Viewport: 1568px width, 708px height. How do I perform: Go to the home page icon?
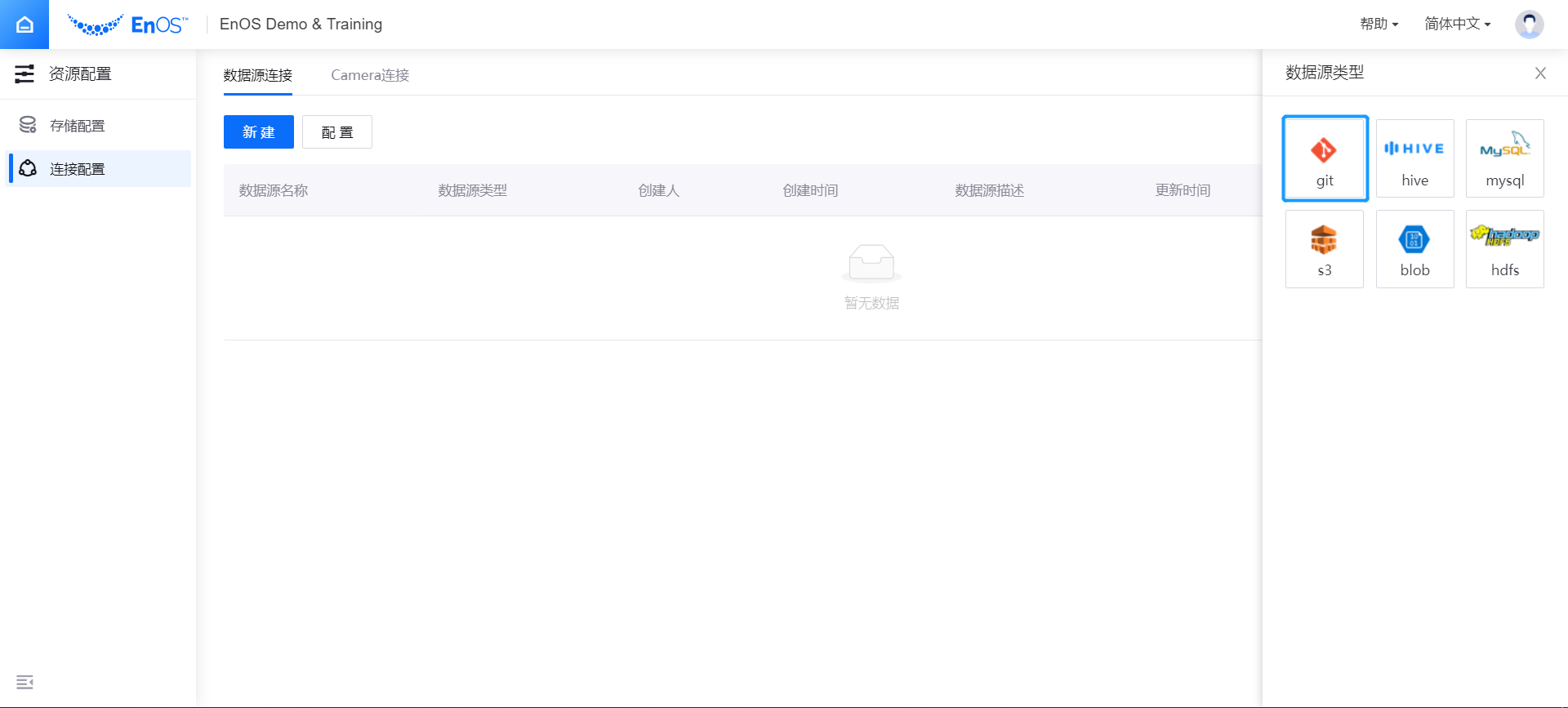click(24, 24)
